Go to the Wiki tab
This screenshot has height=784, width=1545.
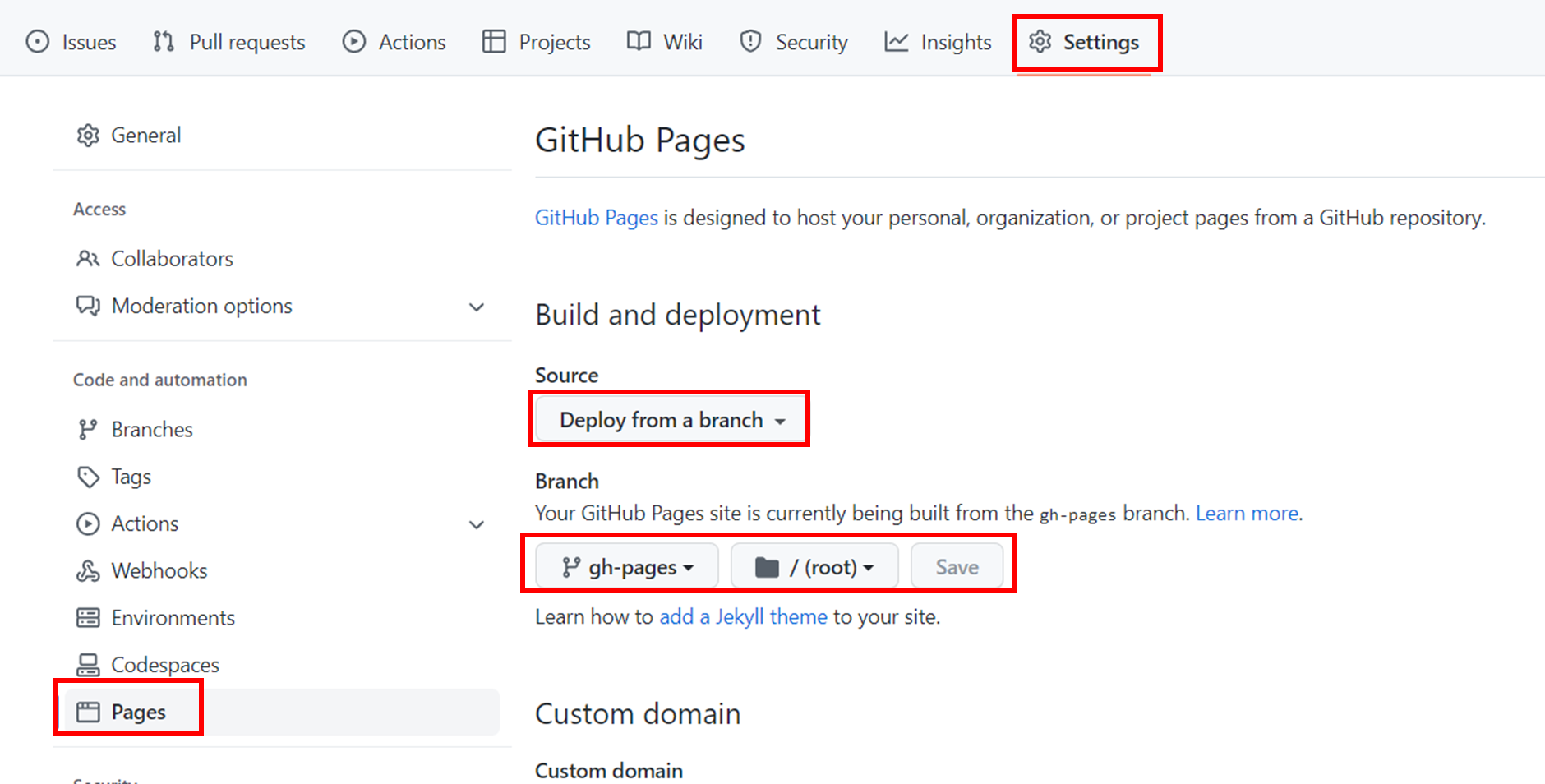[x=664, y=42]
